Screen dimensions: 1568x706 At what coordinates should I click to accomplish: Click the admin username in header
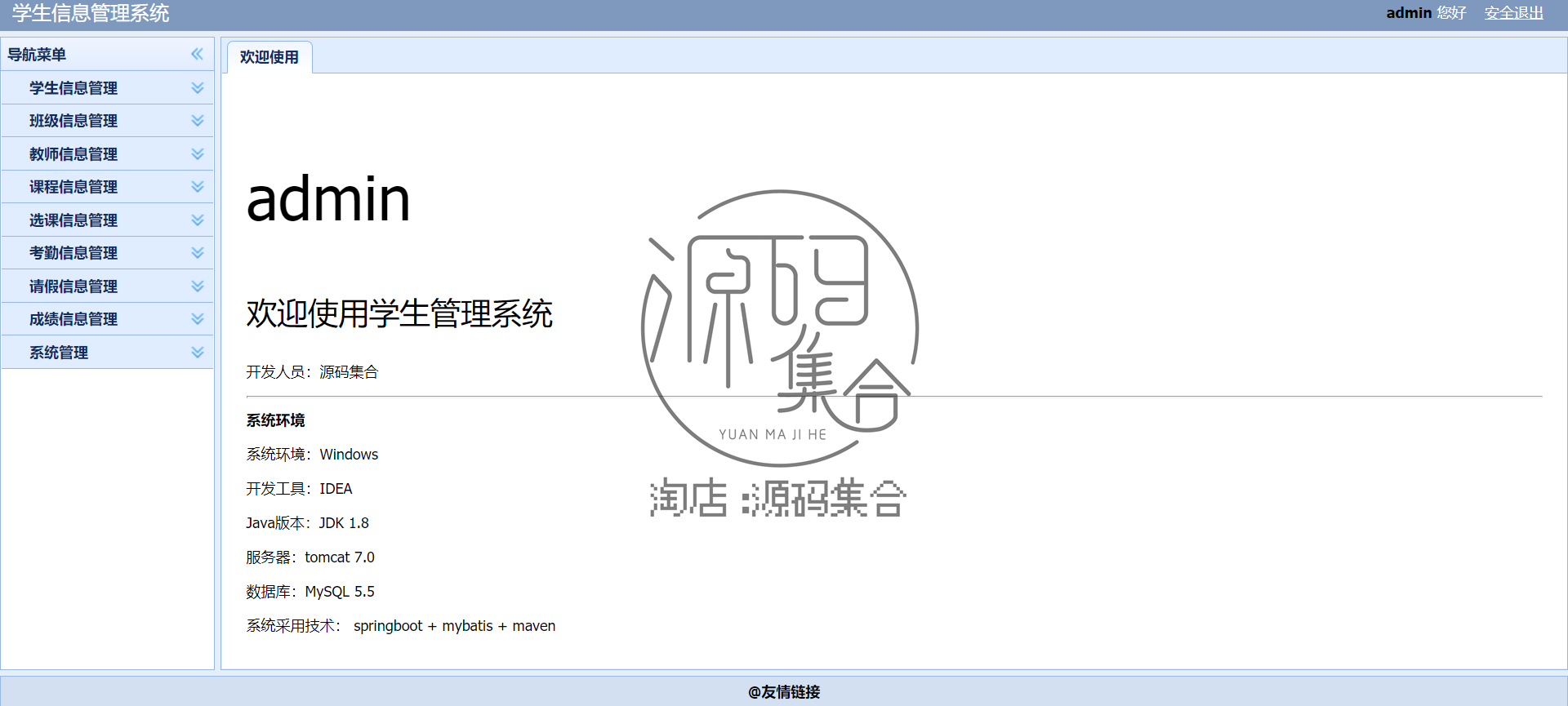(1409, 13)
